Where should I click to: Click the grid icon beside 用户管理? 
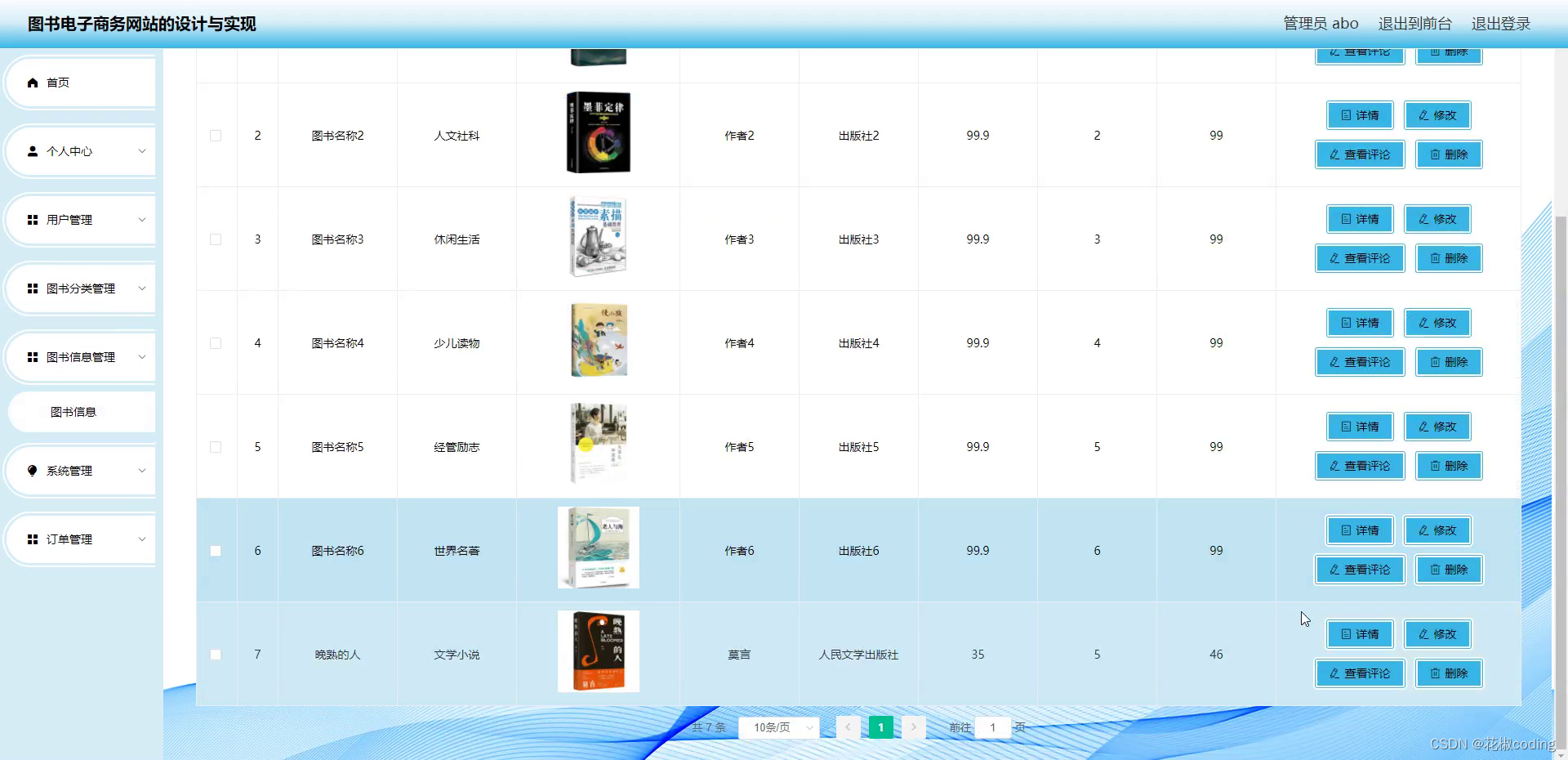[x=33, y=220]
